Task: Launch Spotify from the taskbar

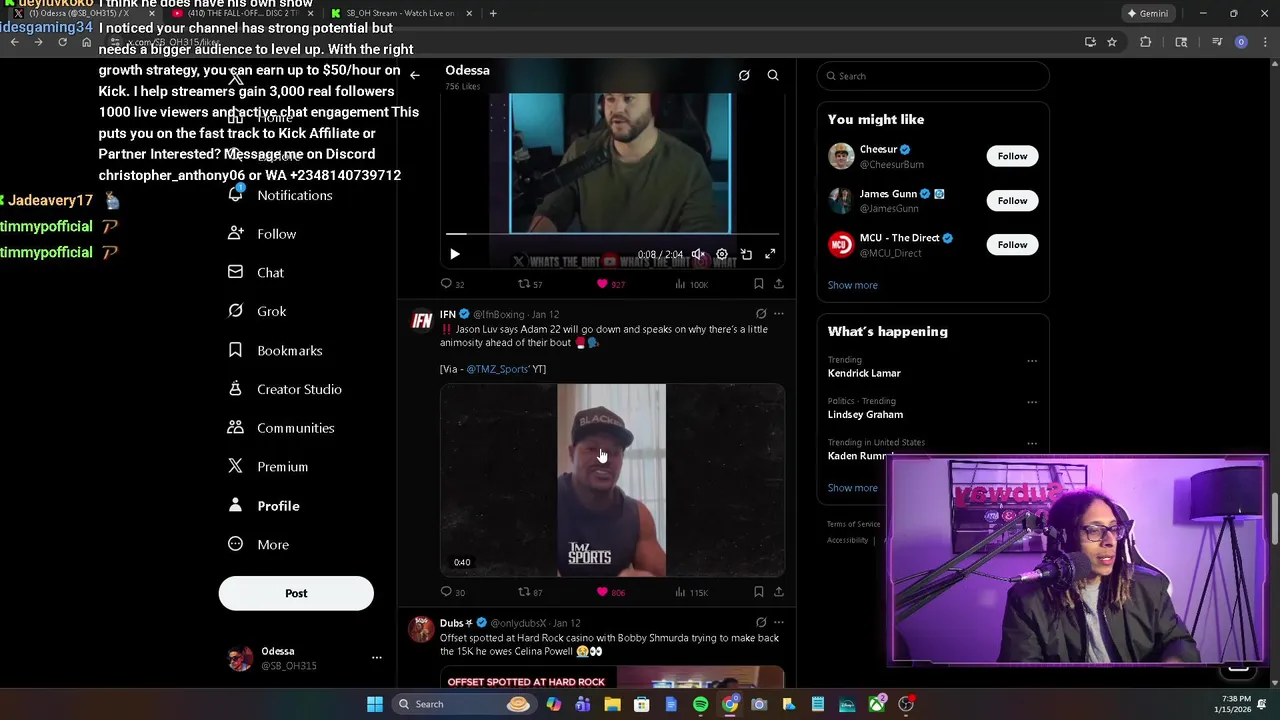Action: (x=700, y=704)
